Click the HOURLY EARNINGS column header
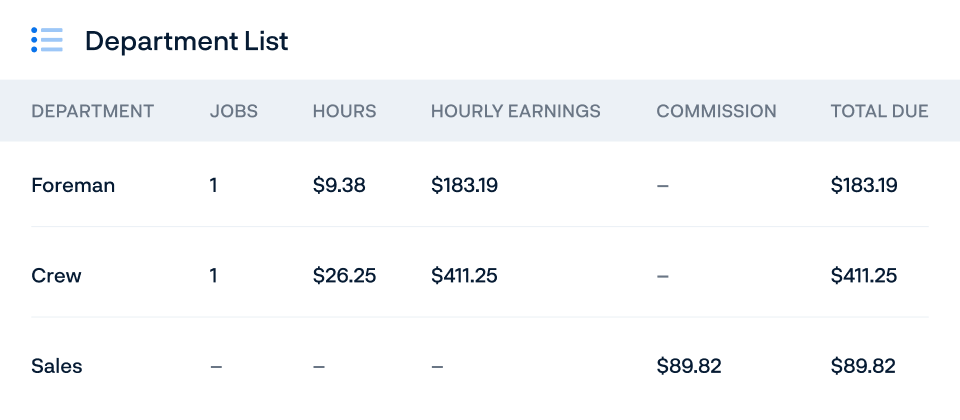 [516, 111]
